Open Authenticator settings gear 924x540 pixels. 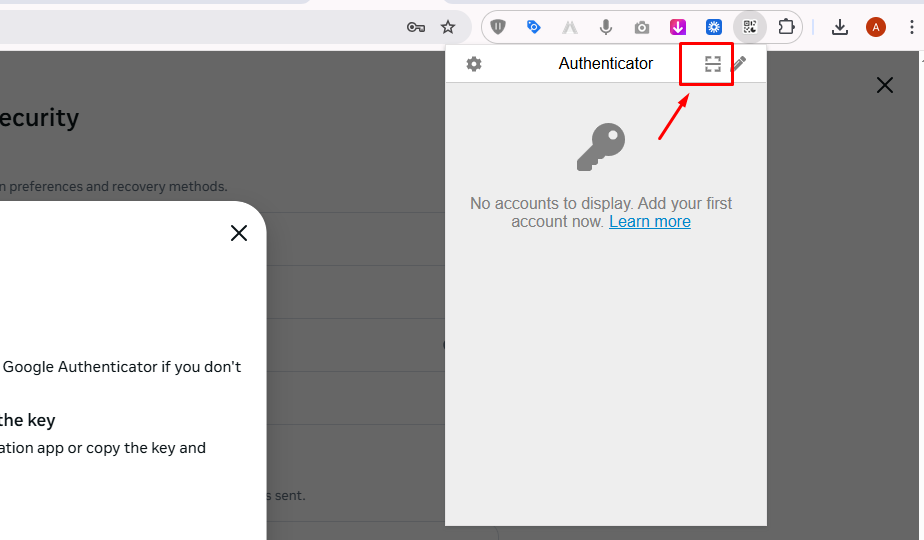pos(474,64)
